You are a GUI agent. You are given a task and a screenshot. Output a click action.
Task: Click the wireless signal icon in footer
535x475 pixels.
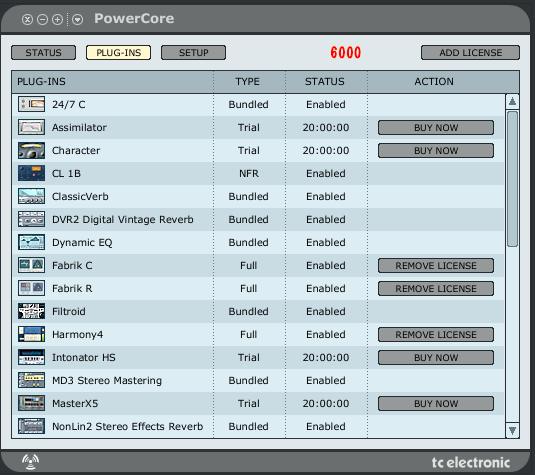[x=30, y=462]
